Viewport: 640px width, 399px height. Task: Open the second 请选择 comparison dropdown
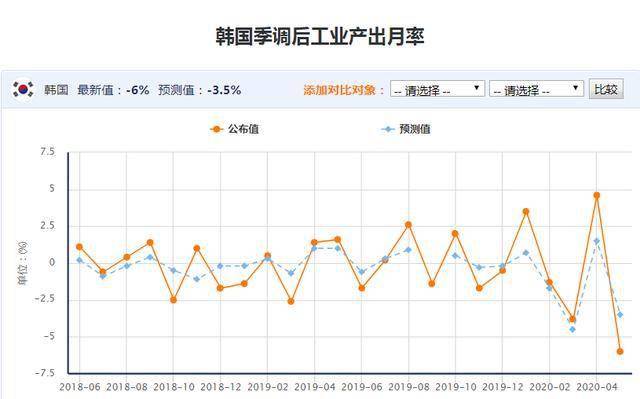(x=536, y=89)
